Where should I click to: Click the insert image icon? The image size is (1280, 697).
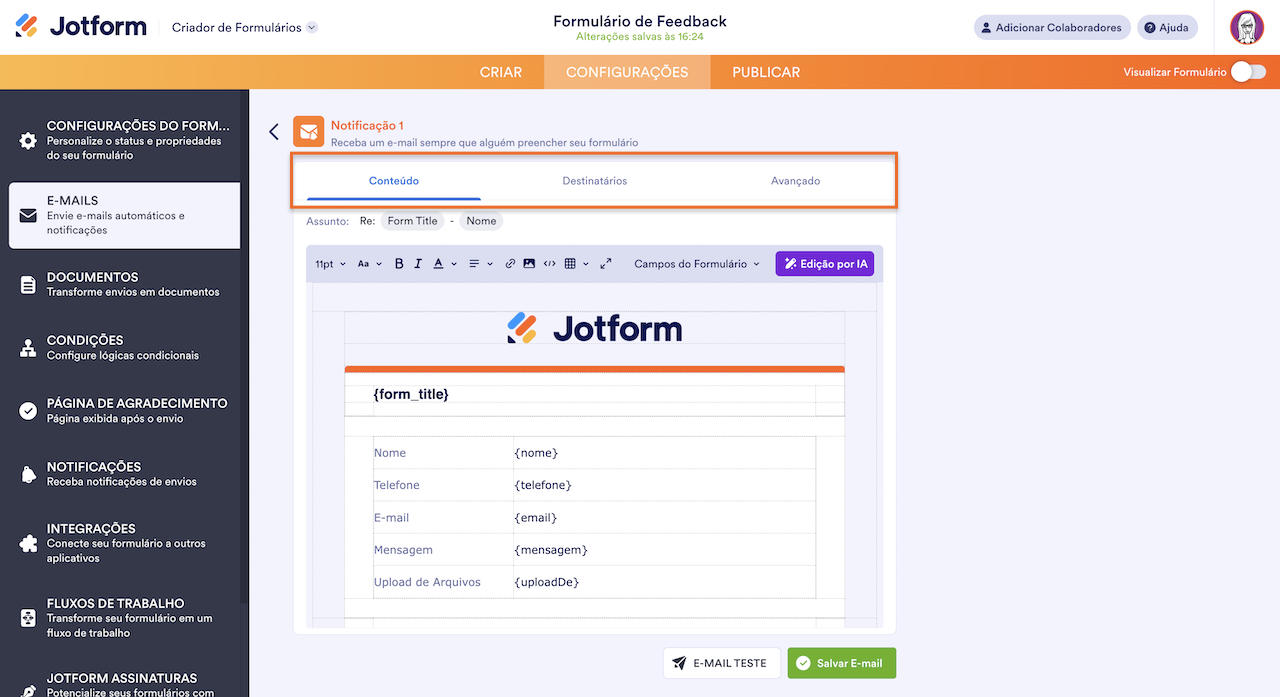pyautogui.click(x=529, y=264)
